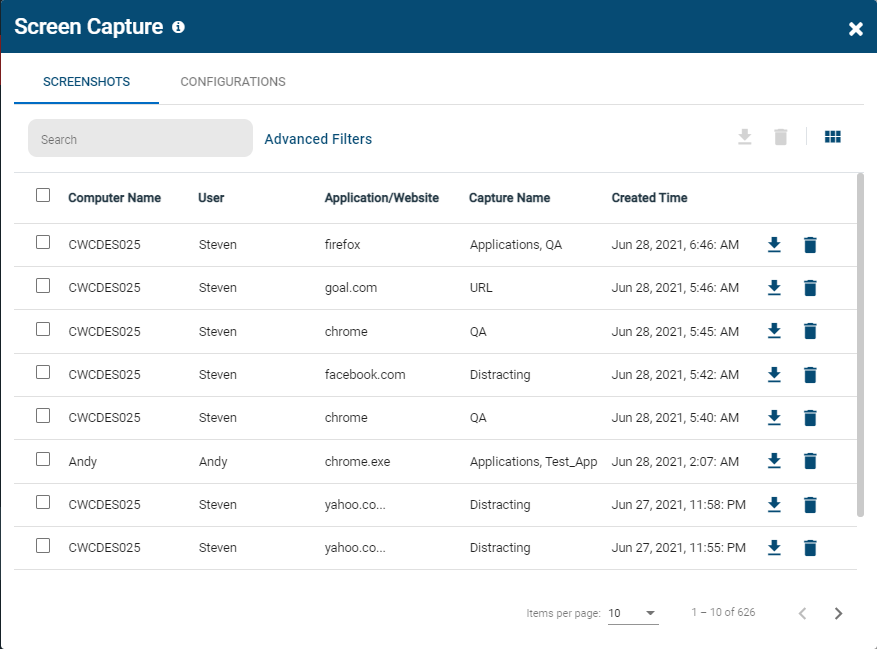
Task: Delete the facebook.com screenshot row
Action: pos(810,374)
